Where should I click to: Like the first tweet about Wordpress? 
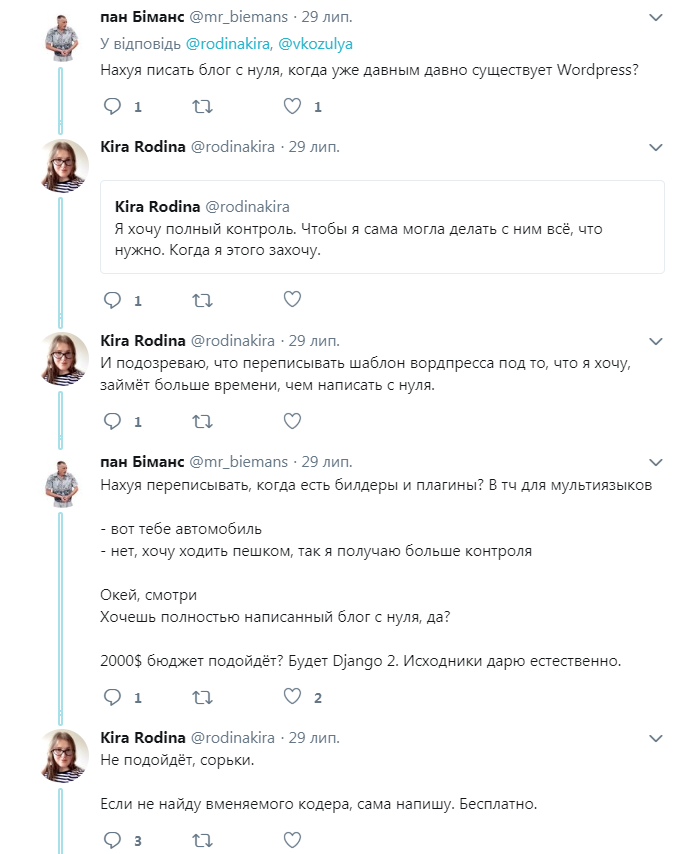pos(292,106)
